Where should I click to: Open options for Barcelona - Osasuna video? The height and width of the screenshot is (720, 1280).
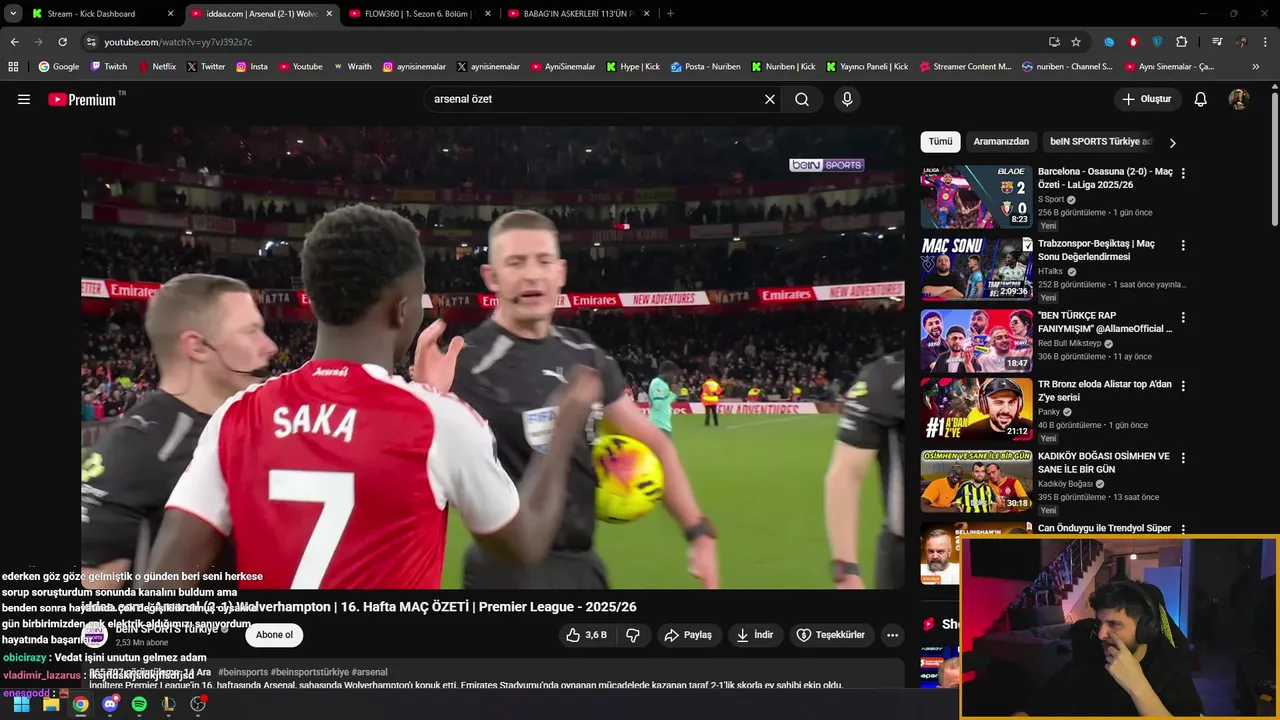(x=1183, y=173)
